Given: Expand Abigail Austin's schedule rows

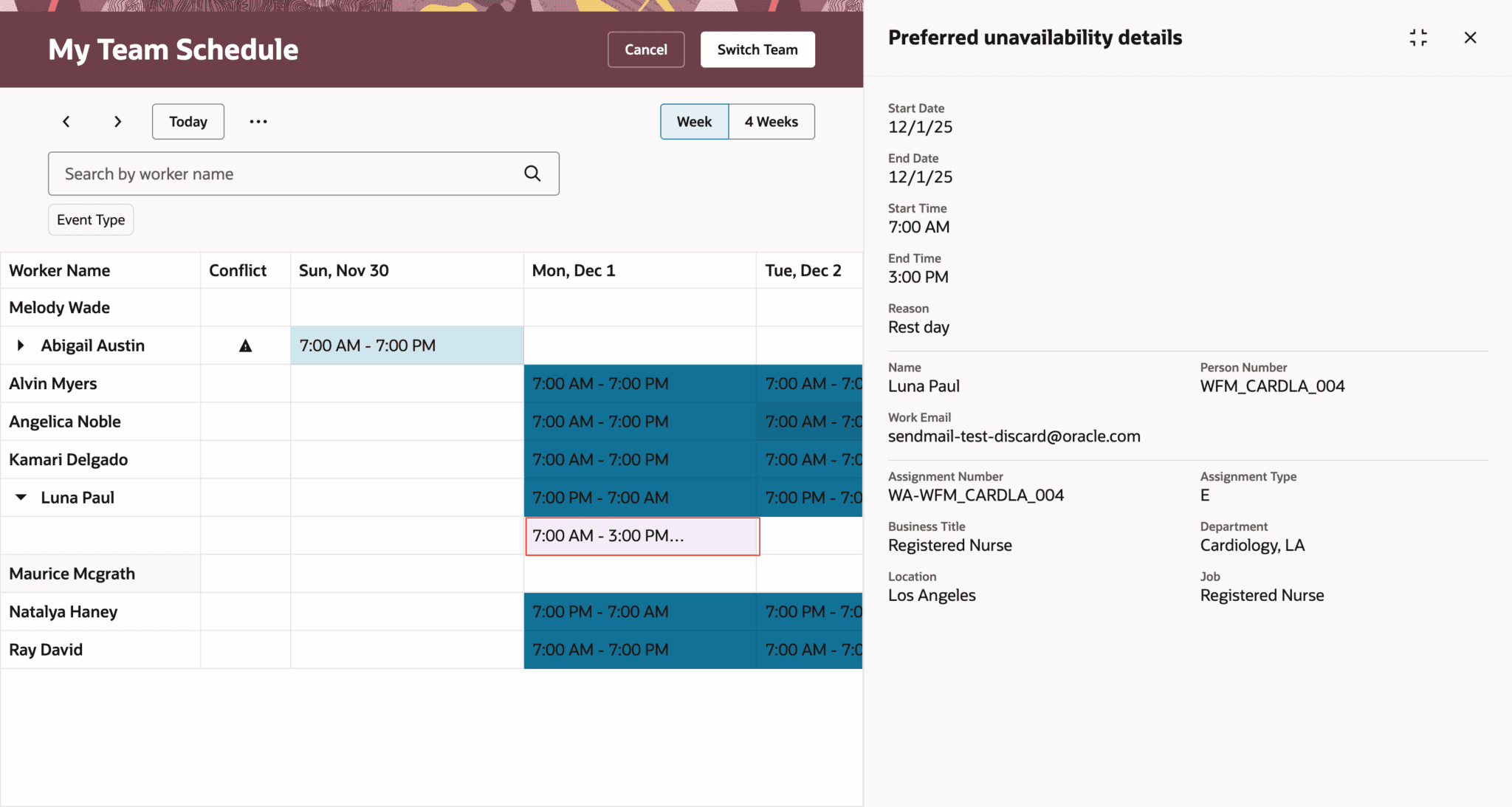Looking at the screenshot, I should click(19, 345).
